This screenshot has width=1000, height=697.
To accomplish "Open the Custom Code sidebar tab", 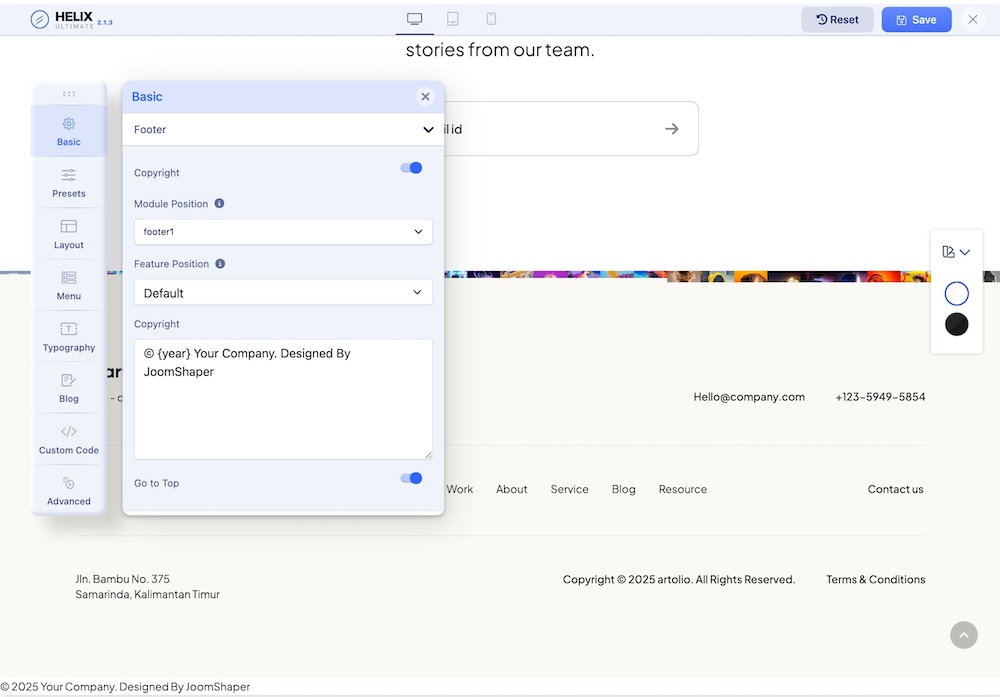I will click(x=69, y=440).
